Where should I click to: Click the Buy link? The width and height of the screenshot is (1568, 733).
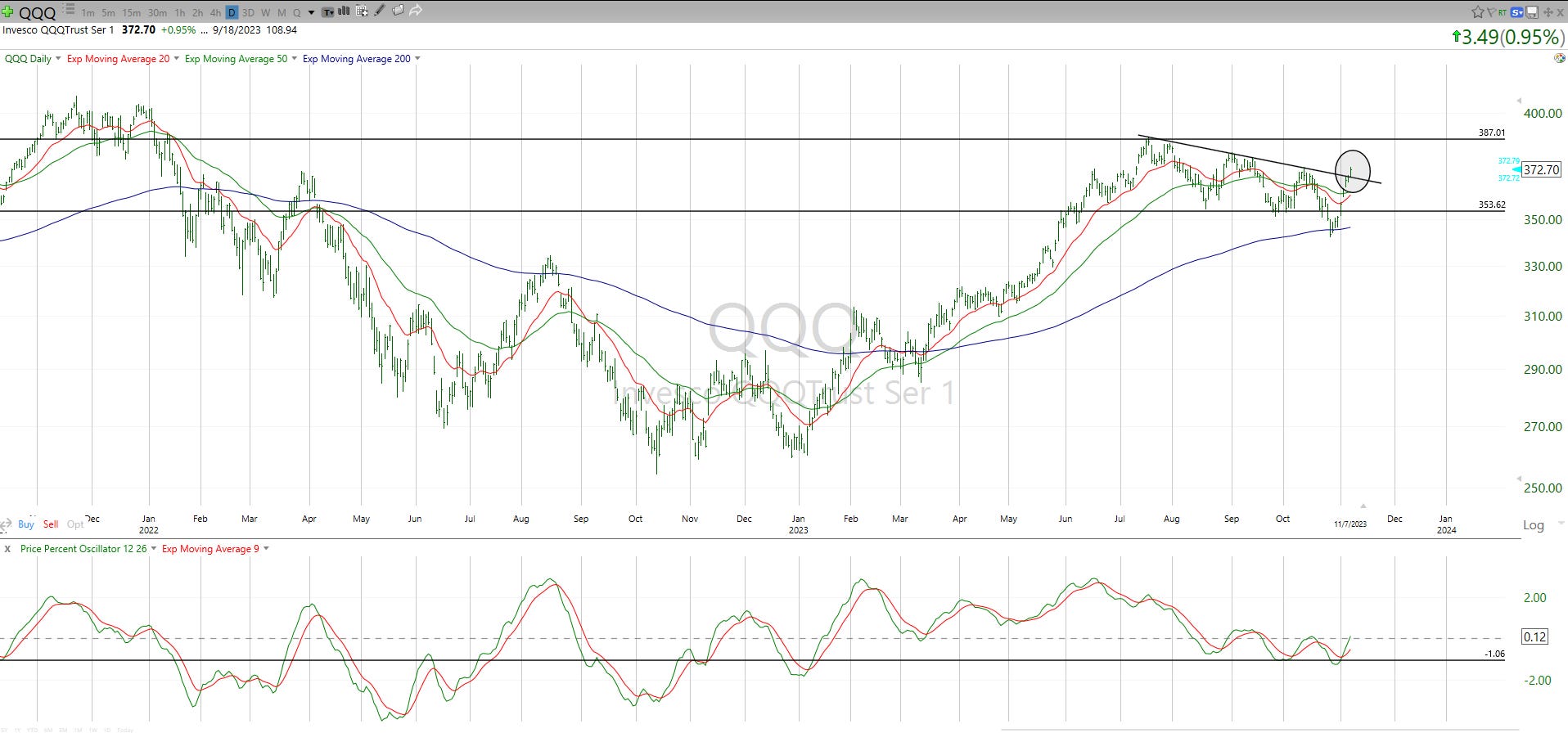(x=25, y=524)
